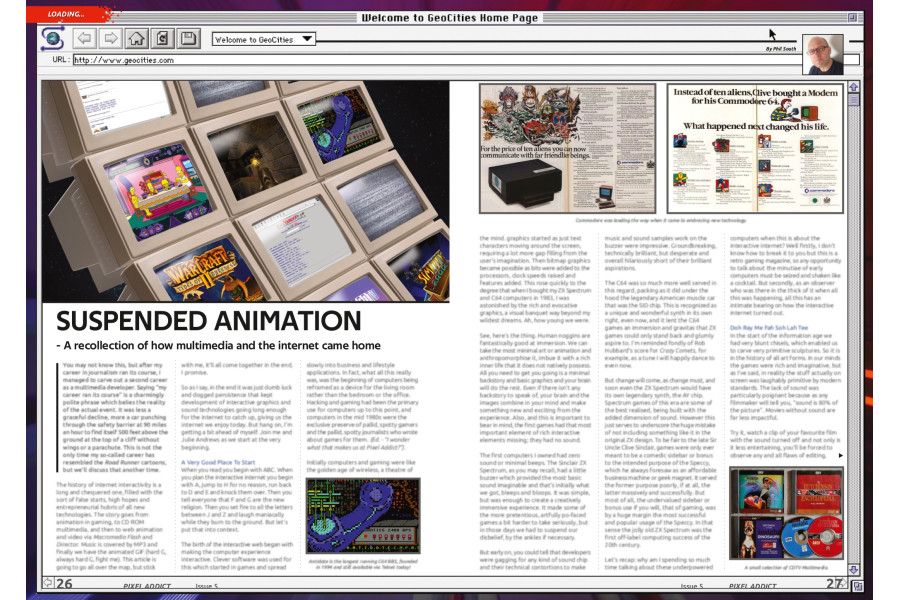The height and width of the screenshot is (600, 900).
Task: Click the vertical scrollbar up arrow
Action: [854, 87]
